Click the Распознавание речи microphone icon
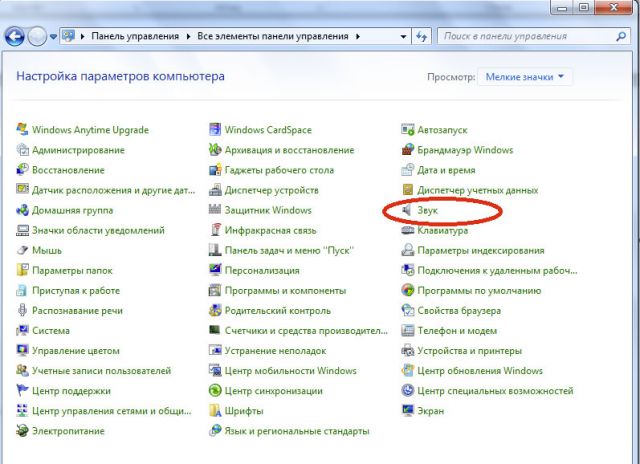640x464 pixels. pyautogui.click(x=22, y=311)
